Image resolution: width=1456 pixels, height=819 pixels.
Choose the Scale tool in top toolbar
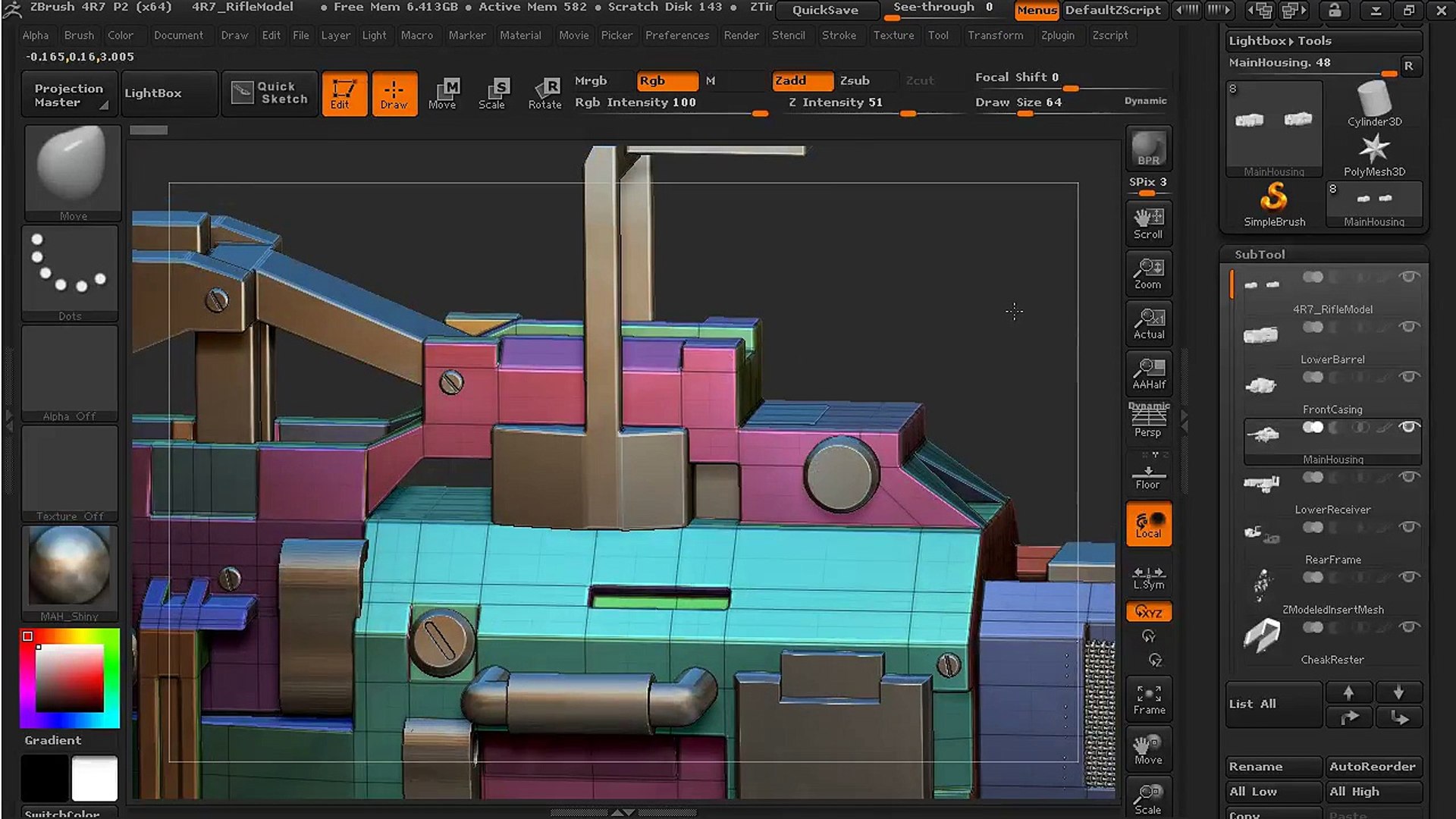click(492, 94)
